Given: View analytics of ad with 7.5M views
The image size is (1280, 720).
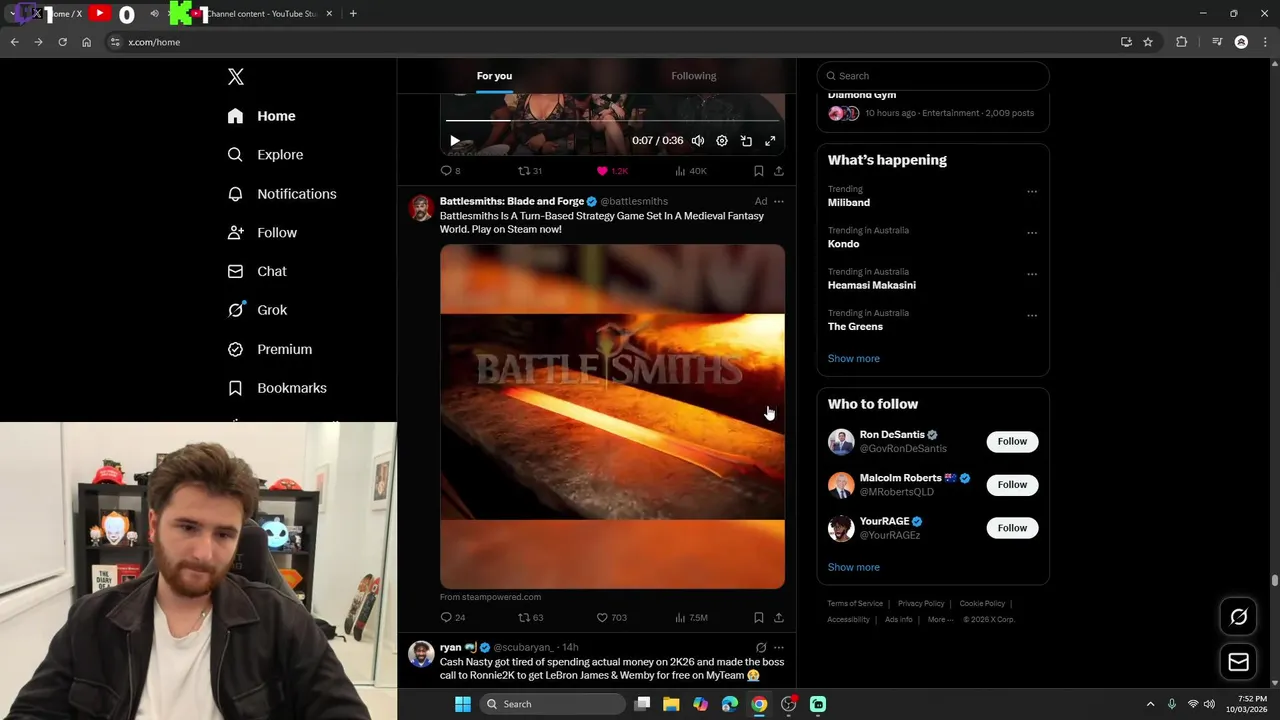Looking at the screenshot, I should tap(691, 618).
